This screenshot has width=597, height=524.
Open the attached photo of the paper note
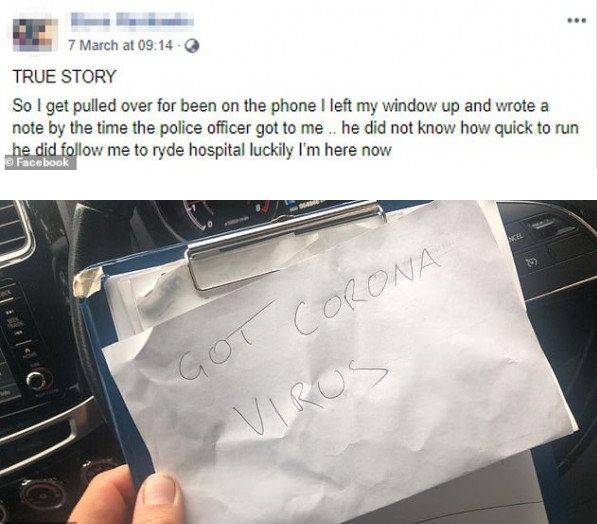[x=298, y=362]
